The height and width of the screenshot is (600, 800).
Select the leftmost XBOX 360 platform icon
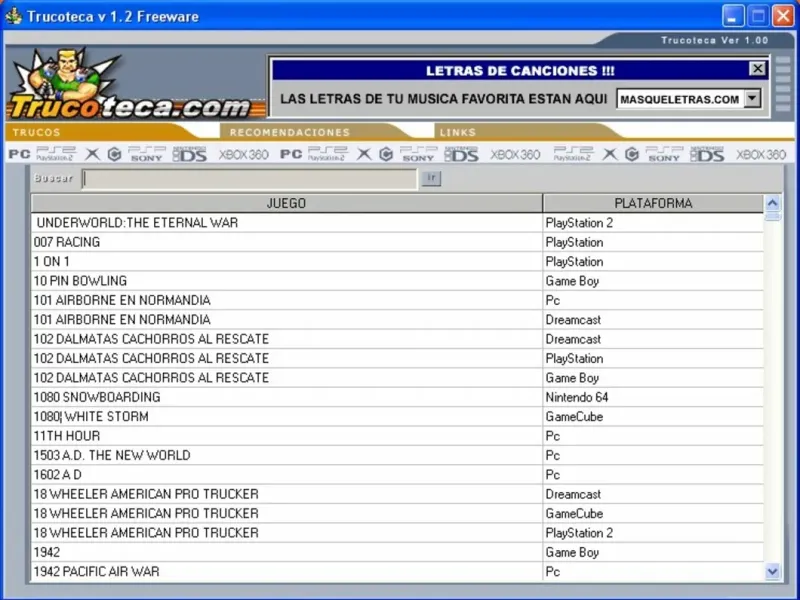(244, 154)
